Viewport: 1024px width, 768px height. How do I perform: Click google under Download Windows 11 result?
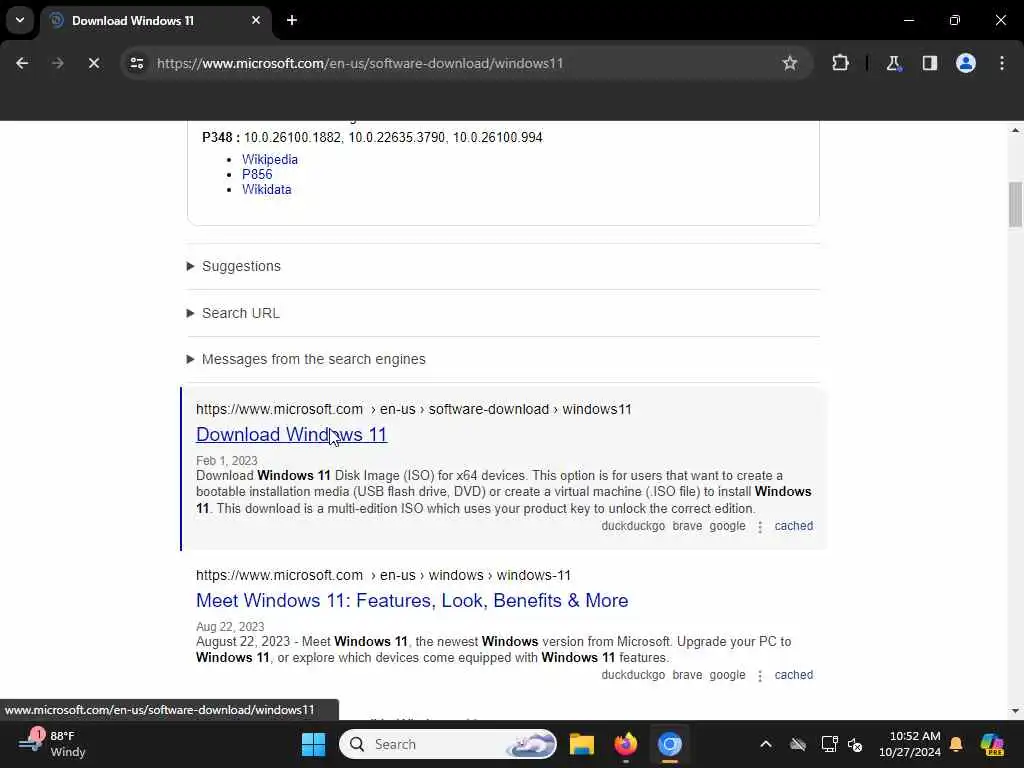click(728, 526)
